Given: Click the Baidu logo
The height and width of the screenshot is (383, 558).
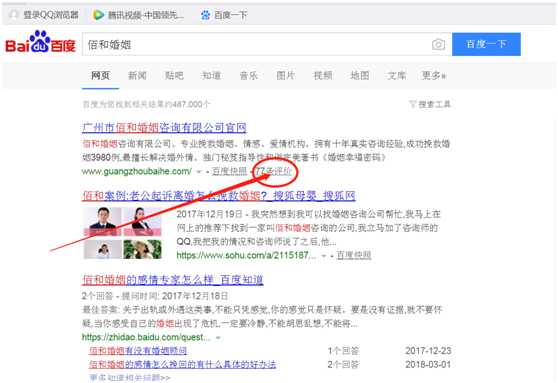Looking at the screenshot, I should tap(40, 42).
